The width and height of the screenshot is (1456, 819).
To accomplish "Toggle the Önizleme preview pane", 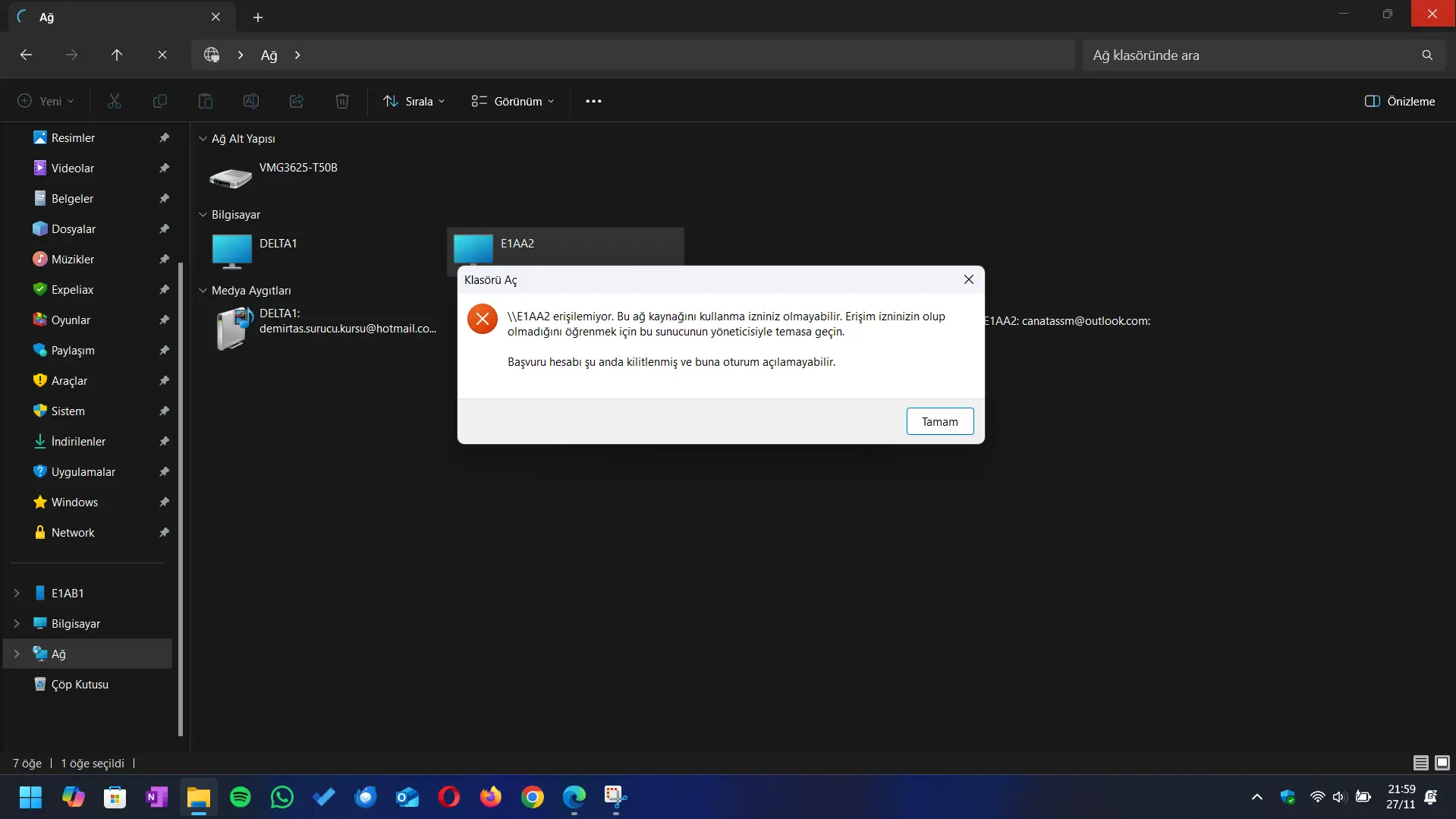I will tap(1400, 101).
